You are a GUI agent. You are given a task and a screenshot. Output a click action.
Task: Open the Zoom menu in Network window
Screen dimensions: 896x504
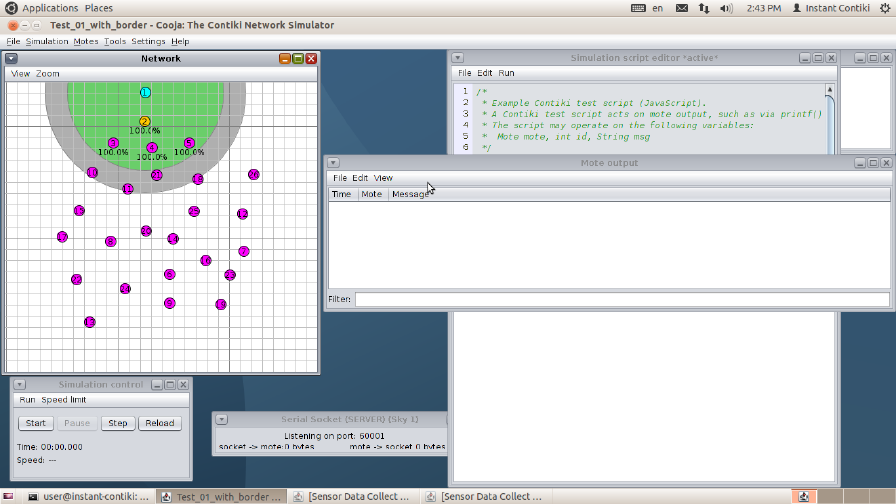pyautogui.click(x=48, y=74)
